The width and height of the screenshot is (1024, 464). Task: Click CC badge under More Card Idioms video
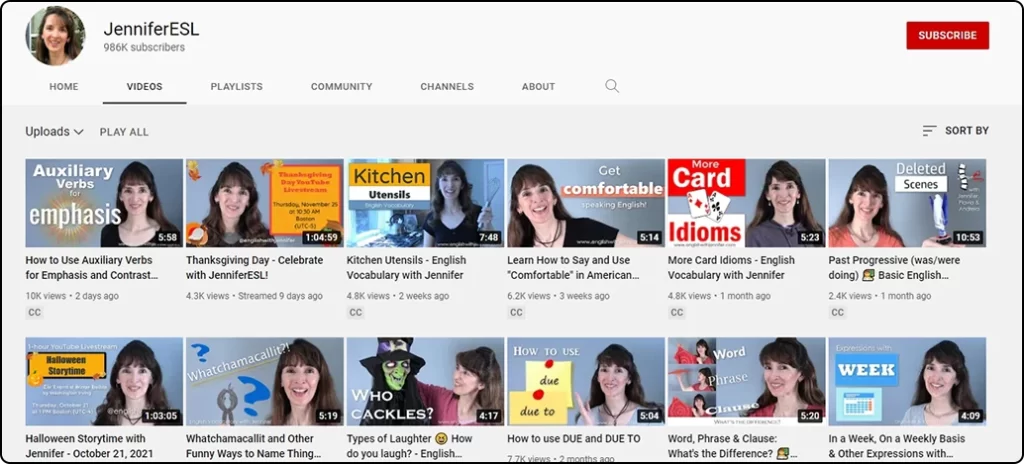(677, 312)
